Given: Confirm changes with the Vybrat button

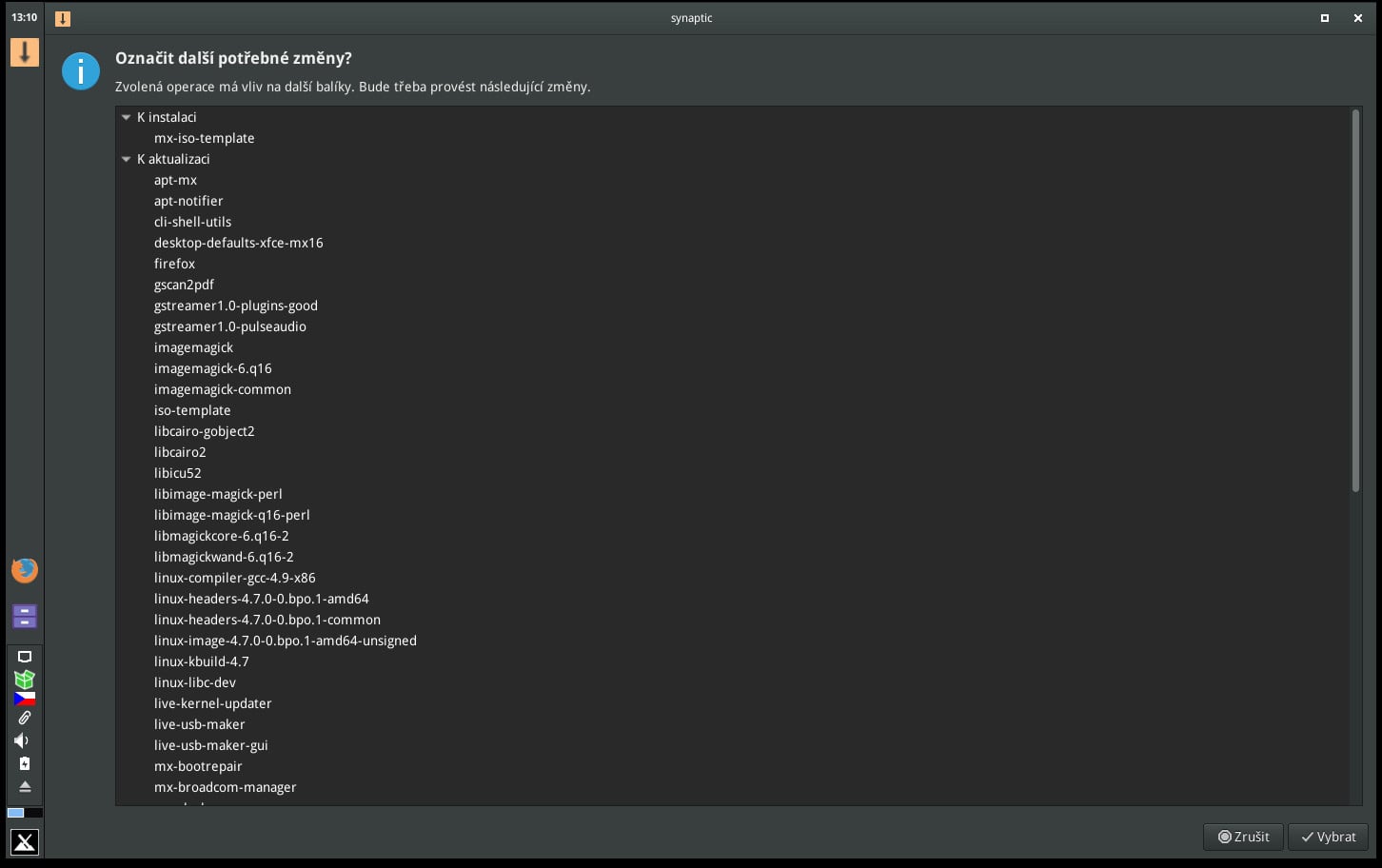Looking at the screenshot, I should [x=1328, y=837].
